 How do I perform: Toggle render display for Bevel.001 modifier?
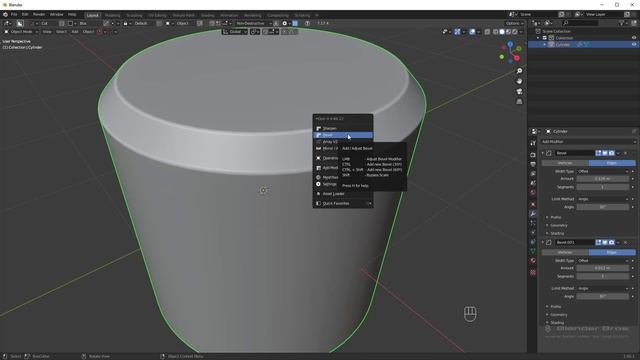611,242
